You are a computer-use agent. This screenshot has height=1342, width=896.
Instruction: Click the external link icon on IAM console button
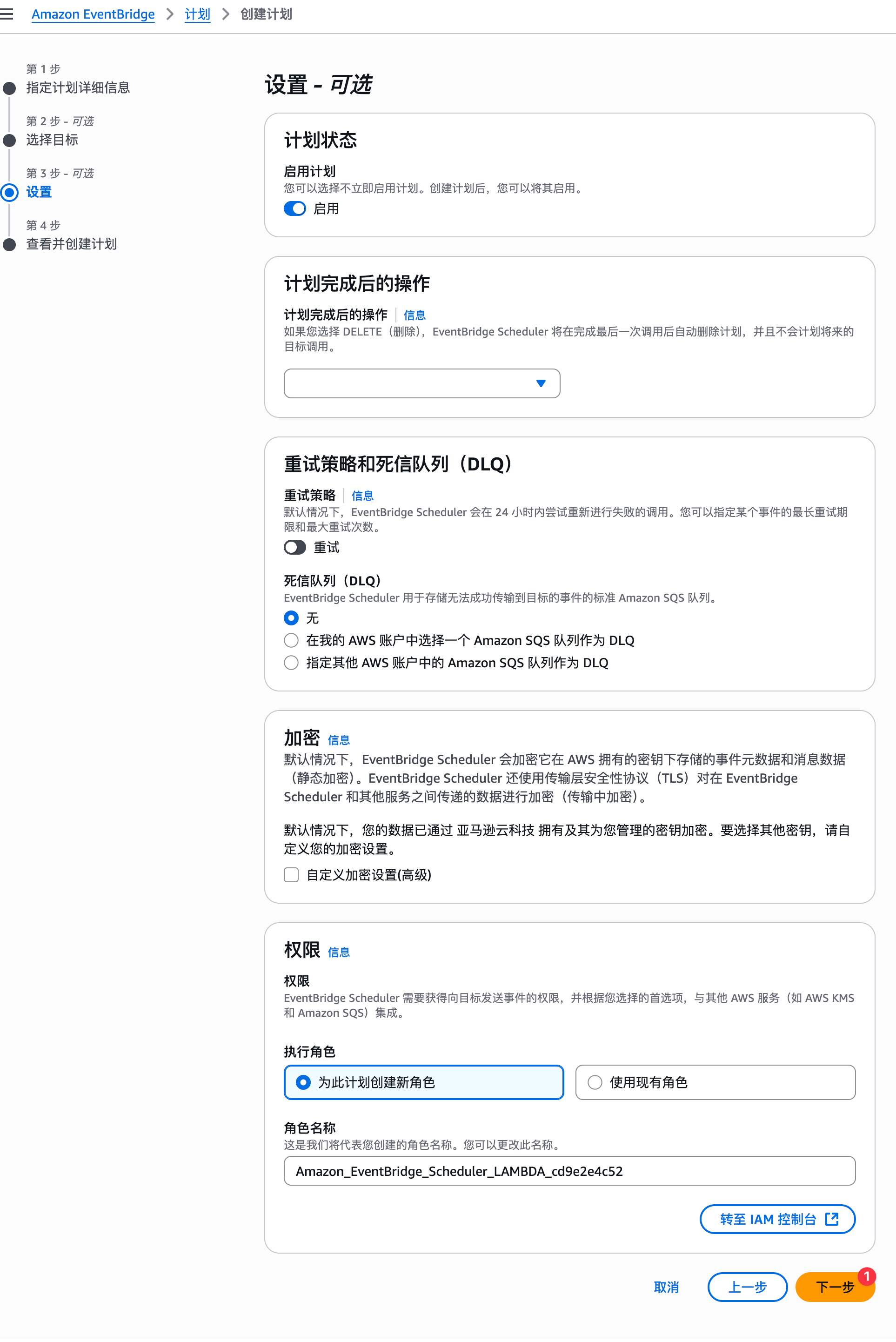pos(831,1219)
